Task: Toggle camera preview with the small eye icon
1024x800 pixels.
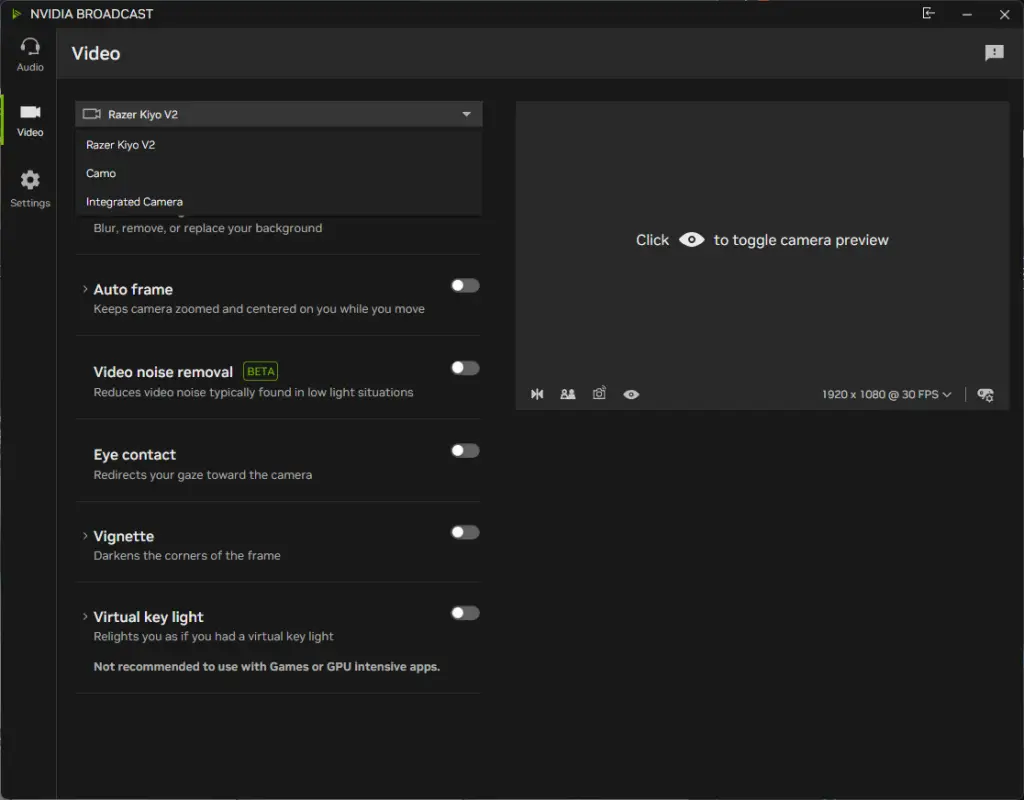Action: (x=631, y=394)
